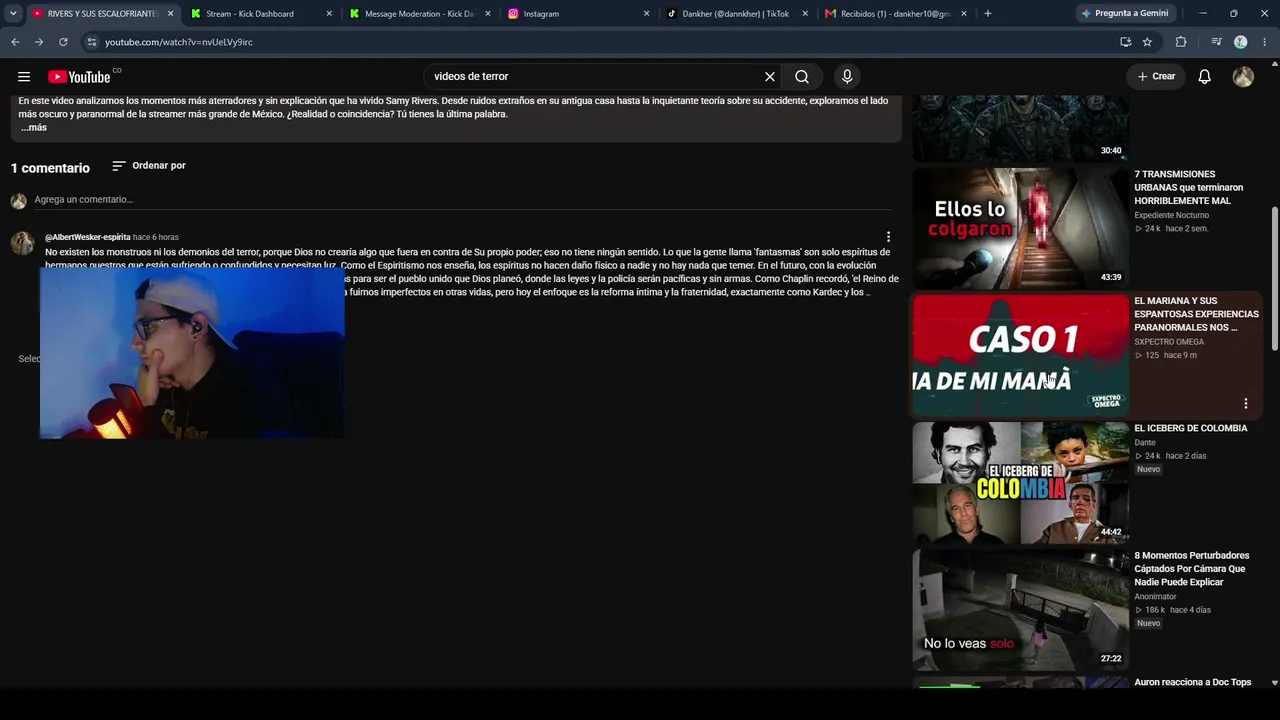
Task: Expand the description with ...más
Action: pyautogui.click(x=34, y=128)
